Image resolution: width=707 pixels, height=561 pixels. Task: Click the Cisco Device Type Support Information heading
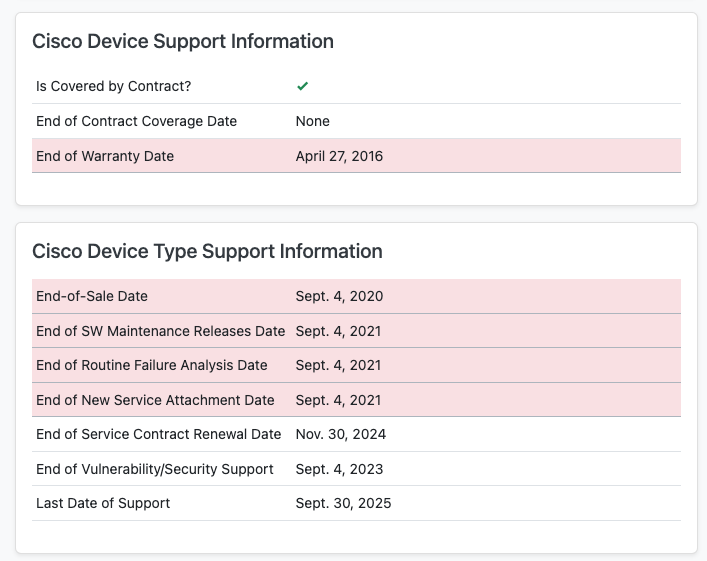(207, 251)
